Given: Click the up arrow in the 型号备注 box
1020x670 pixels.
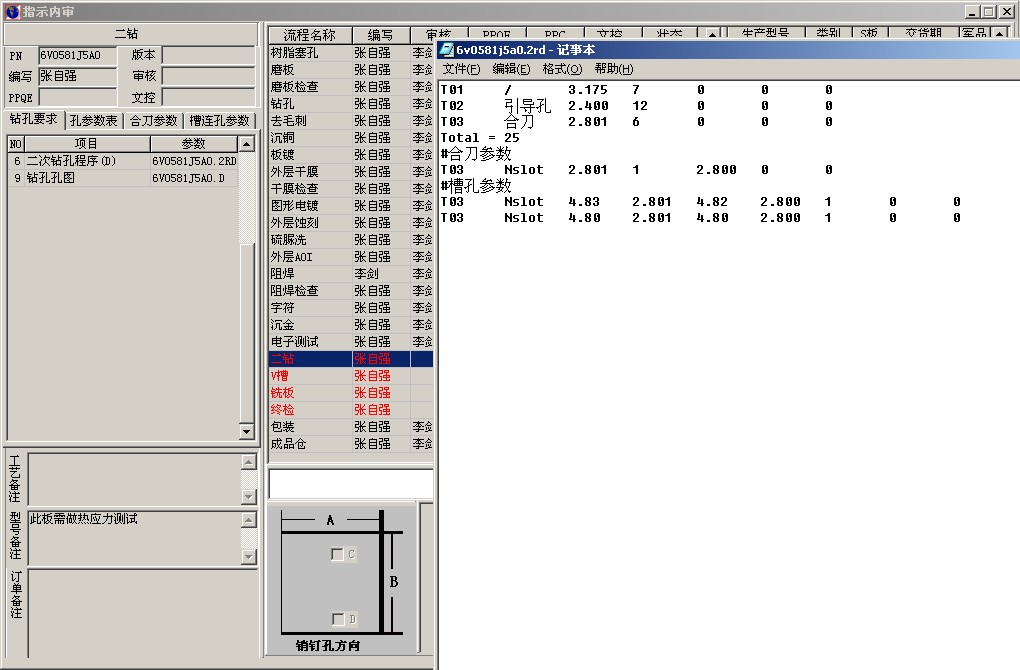Looking at the screenshot, I should [248, 520].
